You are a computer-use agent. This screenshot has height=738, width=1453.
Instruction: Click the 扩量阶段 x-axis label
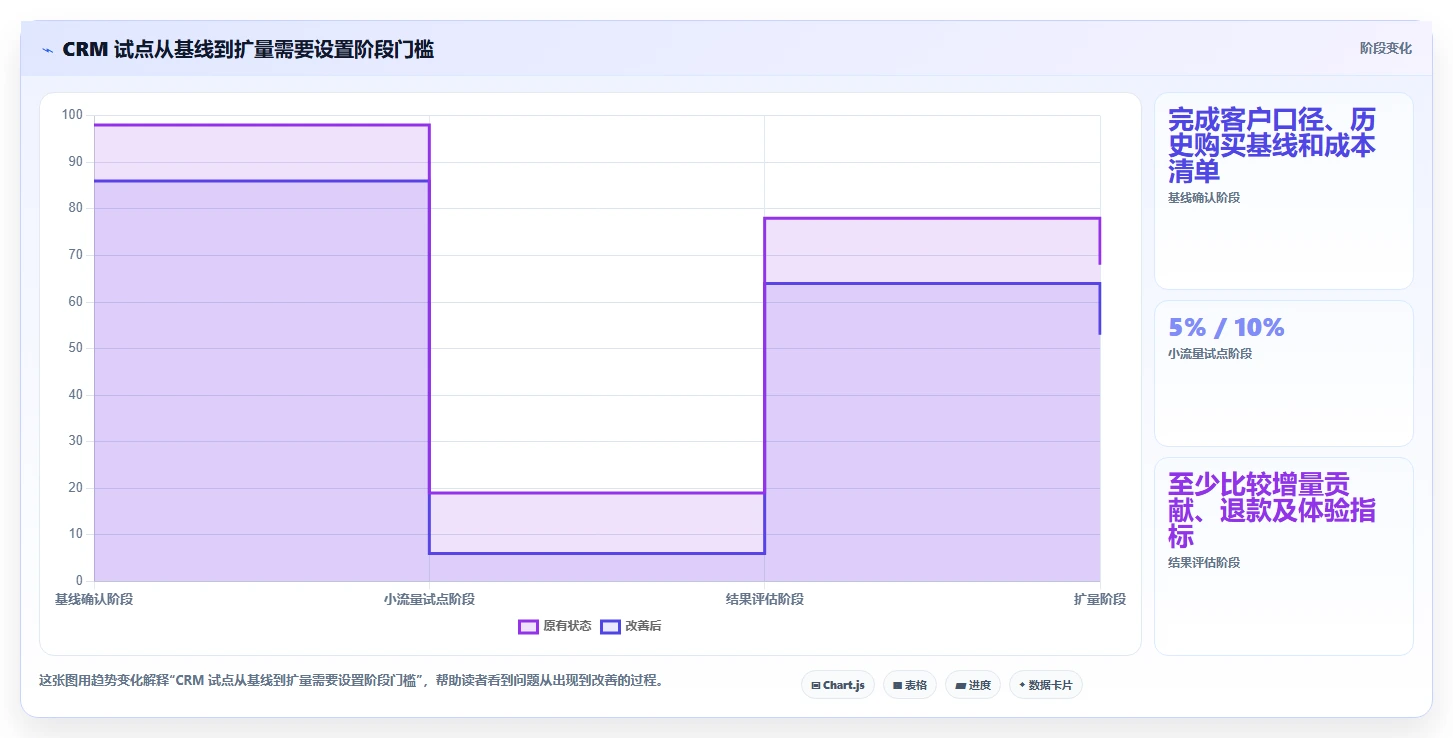coord(1100,599)
